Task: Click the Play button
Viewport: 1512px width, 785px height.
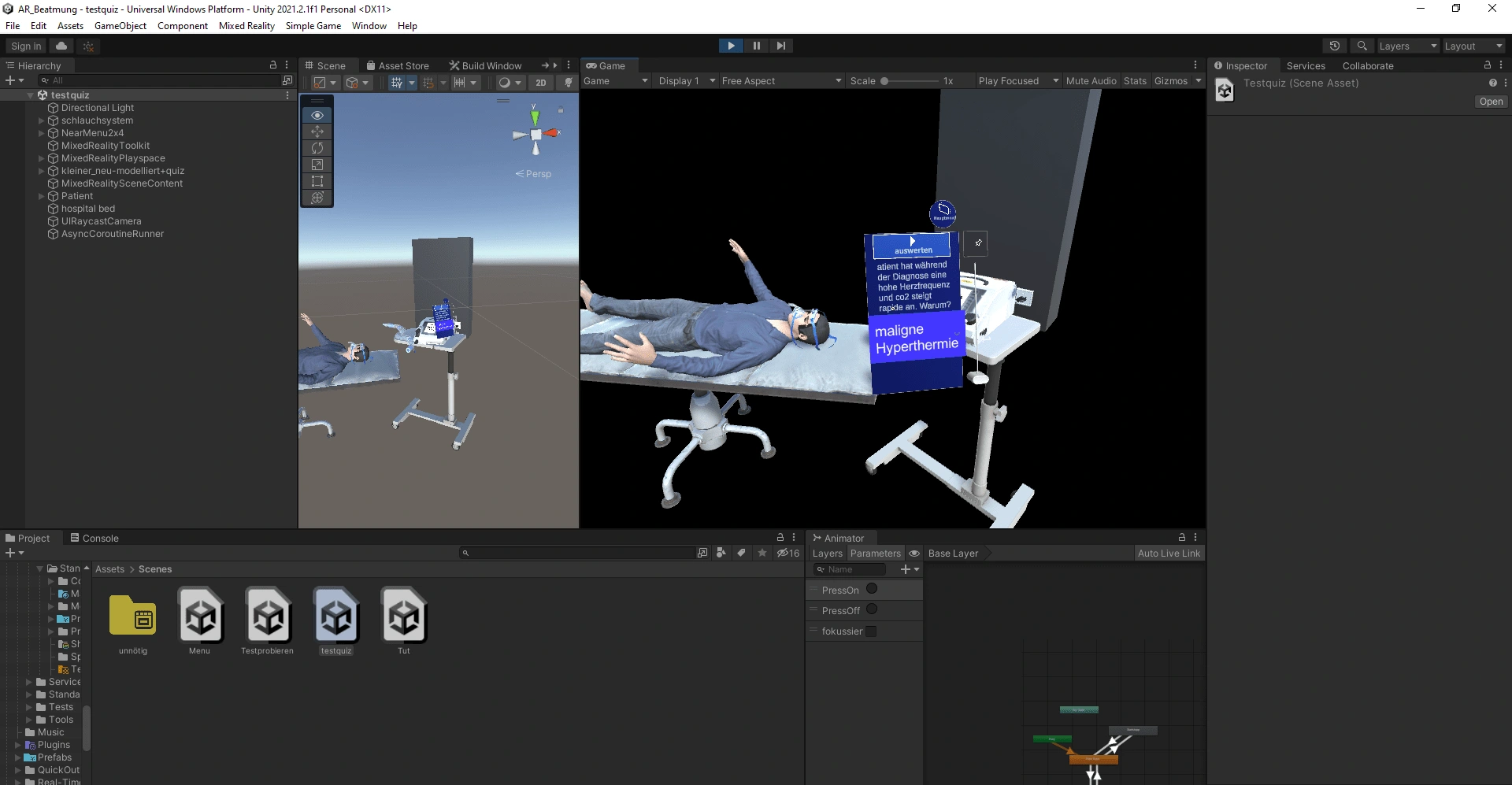Action: click(731, 46)
